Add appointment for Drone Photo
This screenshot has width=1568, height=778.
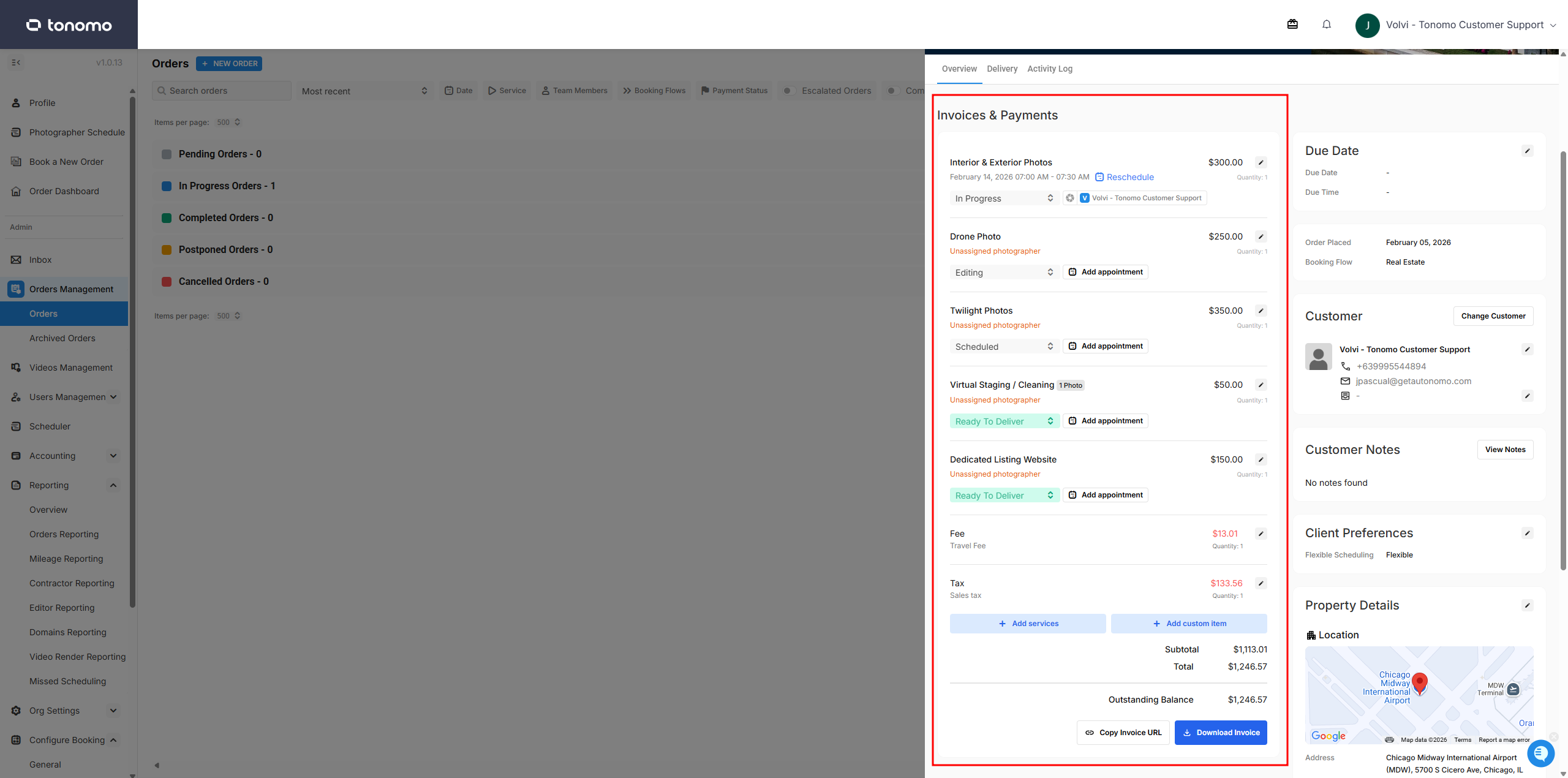[x=1106, y=272]
